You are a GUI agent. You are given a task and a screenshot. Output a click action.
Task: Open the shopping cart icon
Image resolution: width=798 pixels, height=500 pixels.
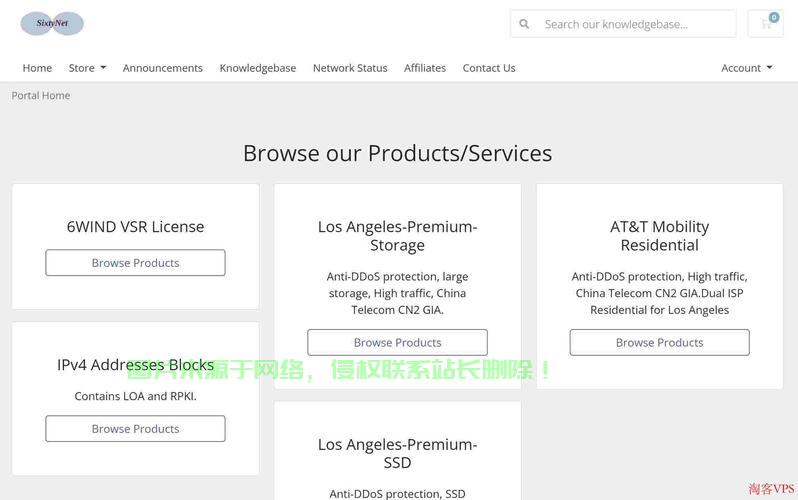[x=765, y=23]
